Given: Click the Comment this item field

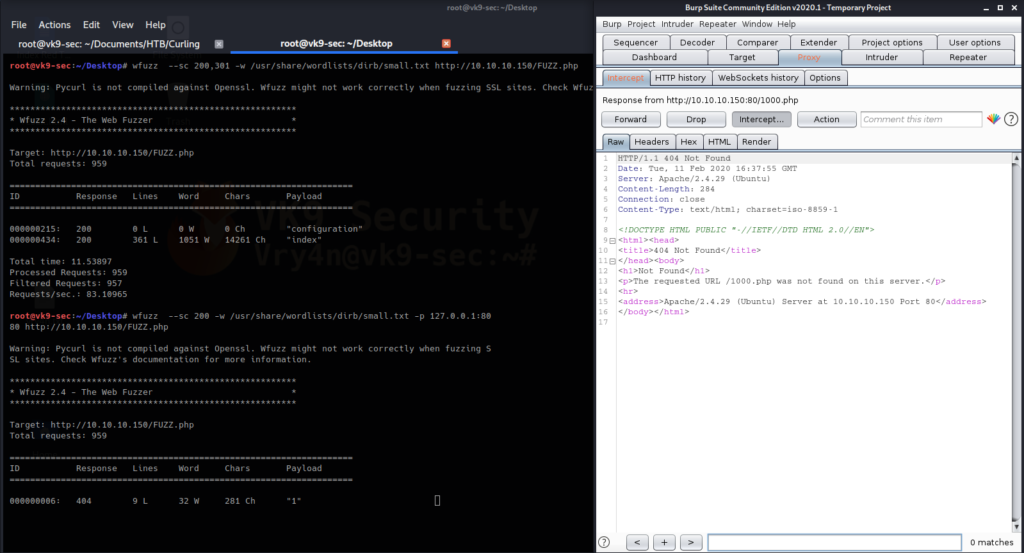Looking at the screenshot, I should pos(921,119).
